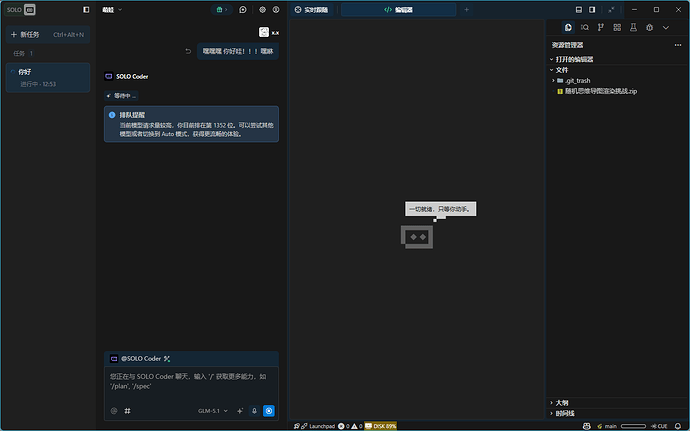
Task: Click the shrink arrows compact mode icon
Action: [x=611, y=10]
